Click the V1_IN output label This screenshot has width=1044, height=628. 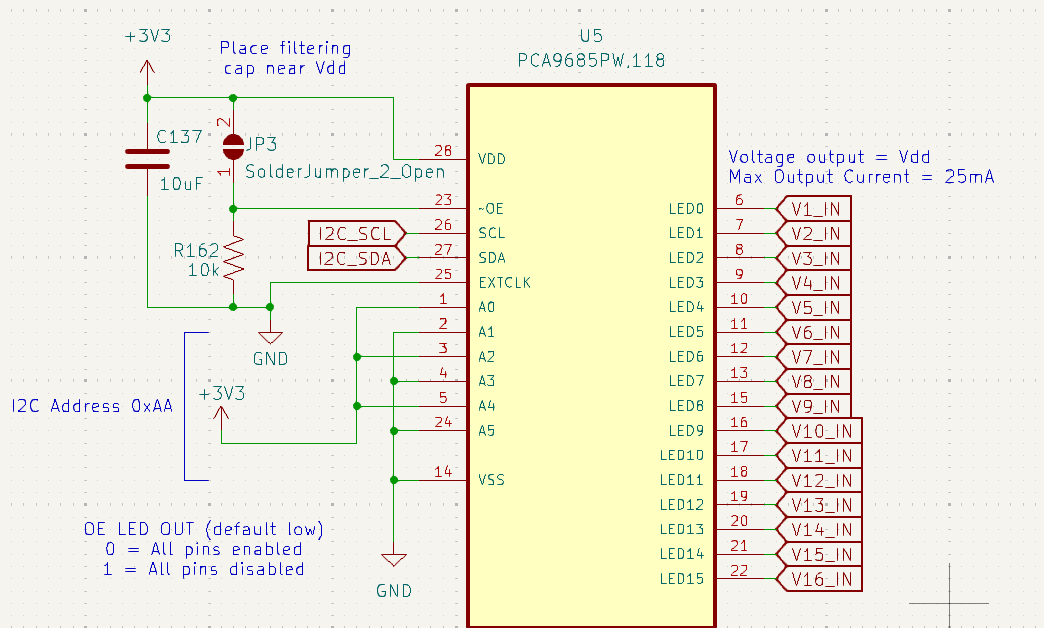[x=815, y=208]
